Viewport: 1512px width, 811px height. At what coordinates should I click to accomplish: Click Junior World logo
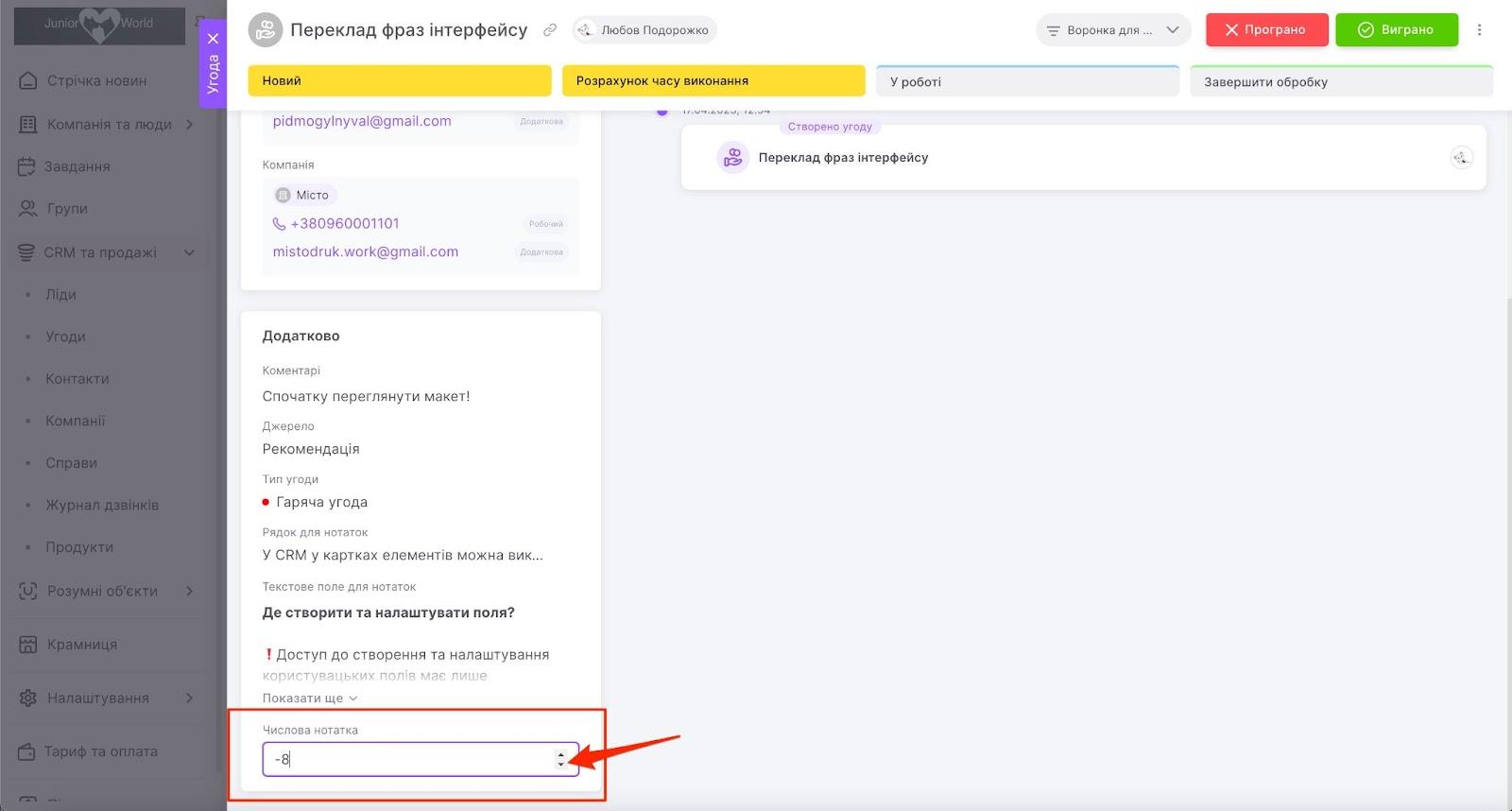(99, 25)
